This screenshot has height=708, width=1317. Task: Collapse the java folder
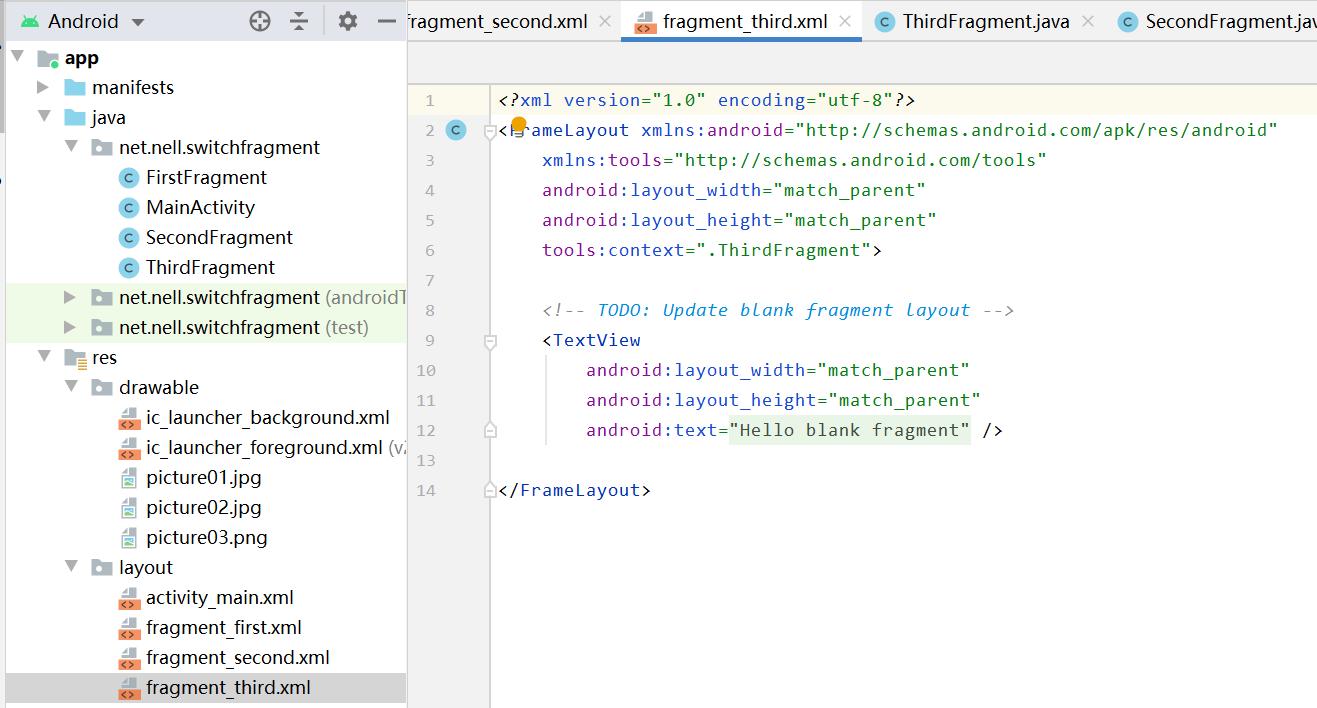43,118
